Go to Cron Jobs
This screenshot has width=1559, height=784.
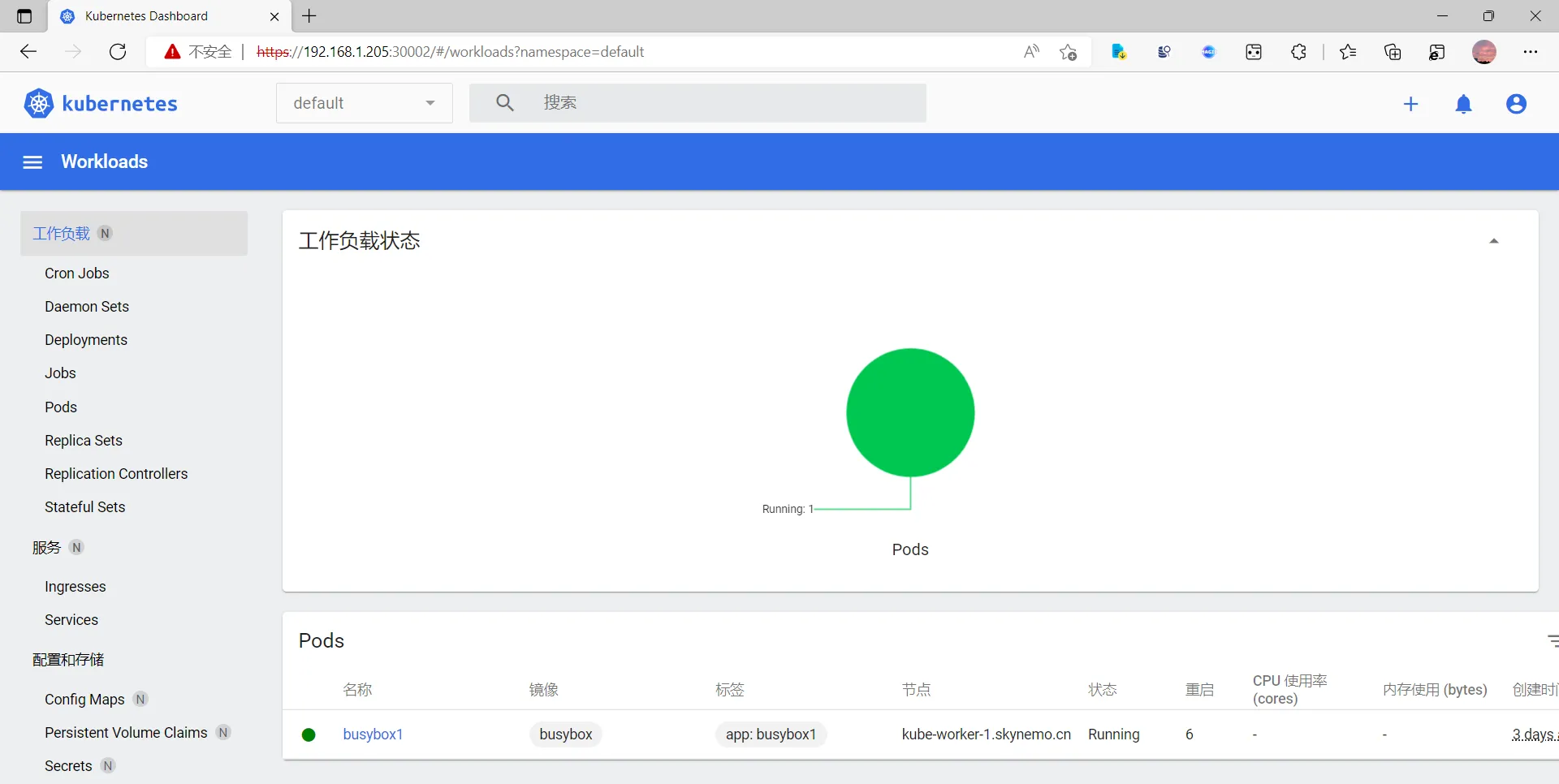pyautogui.click(x=77, y=274)
